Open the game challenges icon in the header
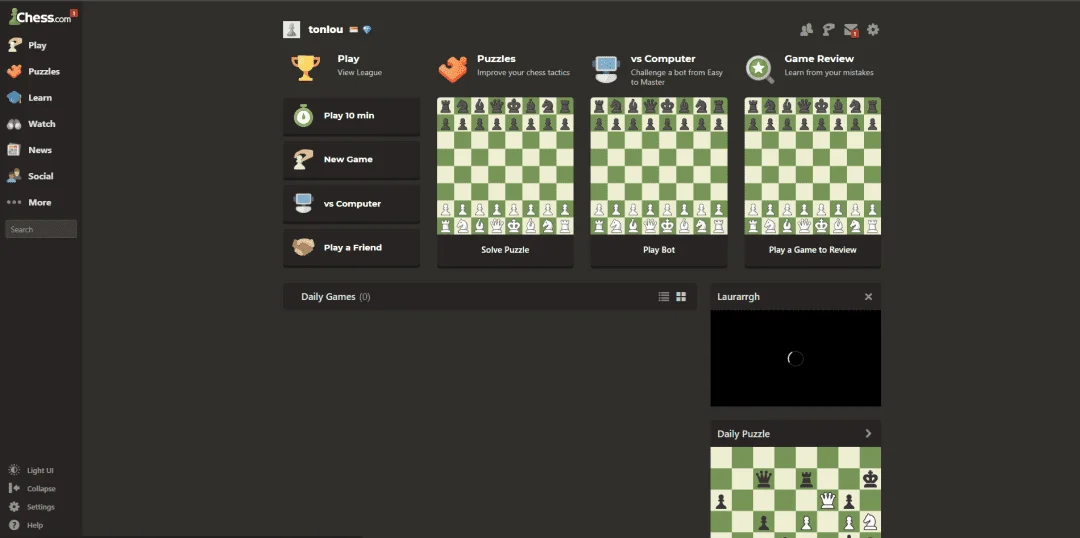This screenshot has width=1080, height=538. pos(829,30)
